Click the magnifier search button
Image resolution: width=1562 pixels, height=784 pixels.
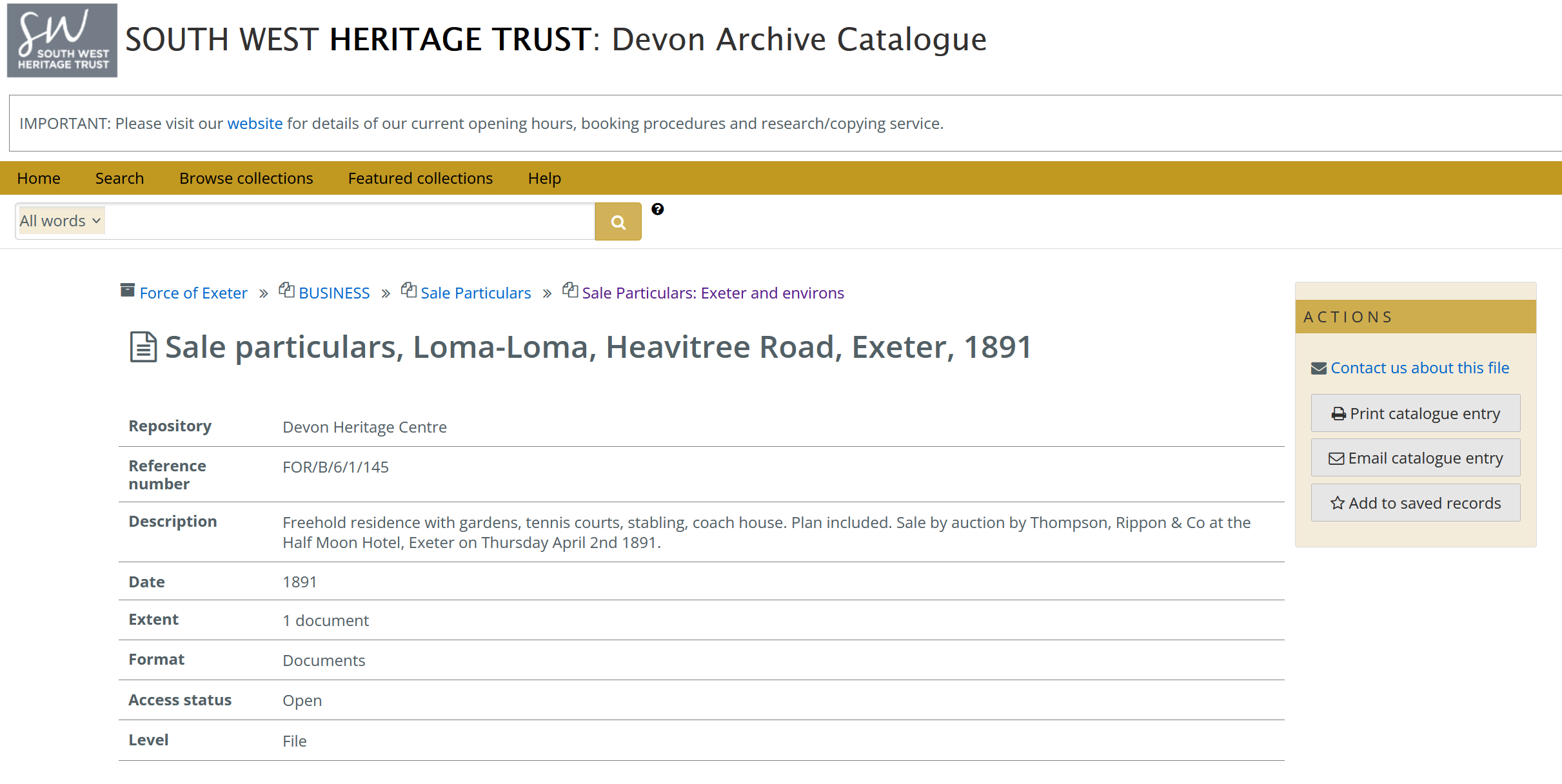618,222
